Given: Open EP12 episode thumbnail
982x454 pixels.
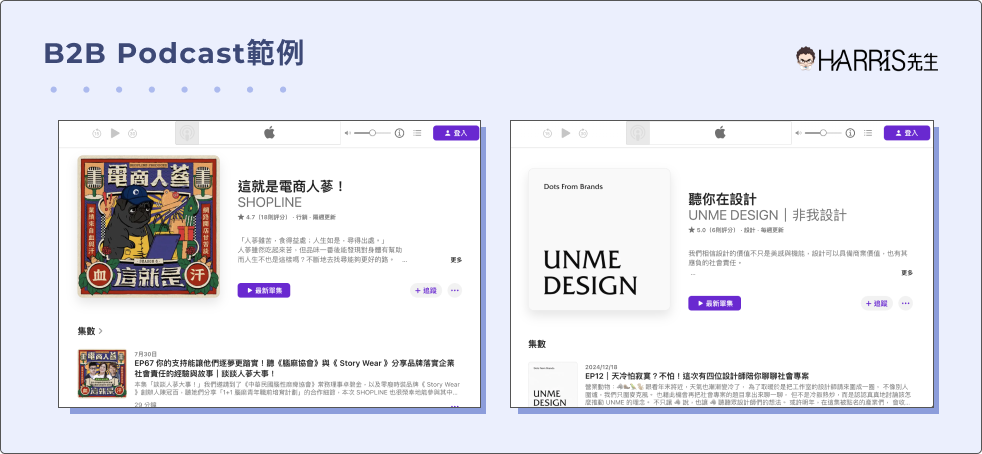Looking at the screenshot, I should coord(553,384).
